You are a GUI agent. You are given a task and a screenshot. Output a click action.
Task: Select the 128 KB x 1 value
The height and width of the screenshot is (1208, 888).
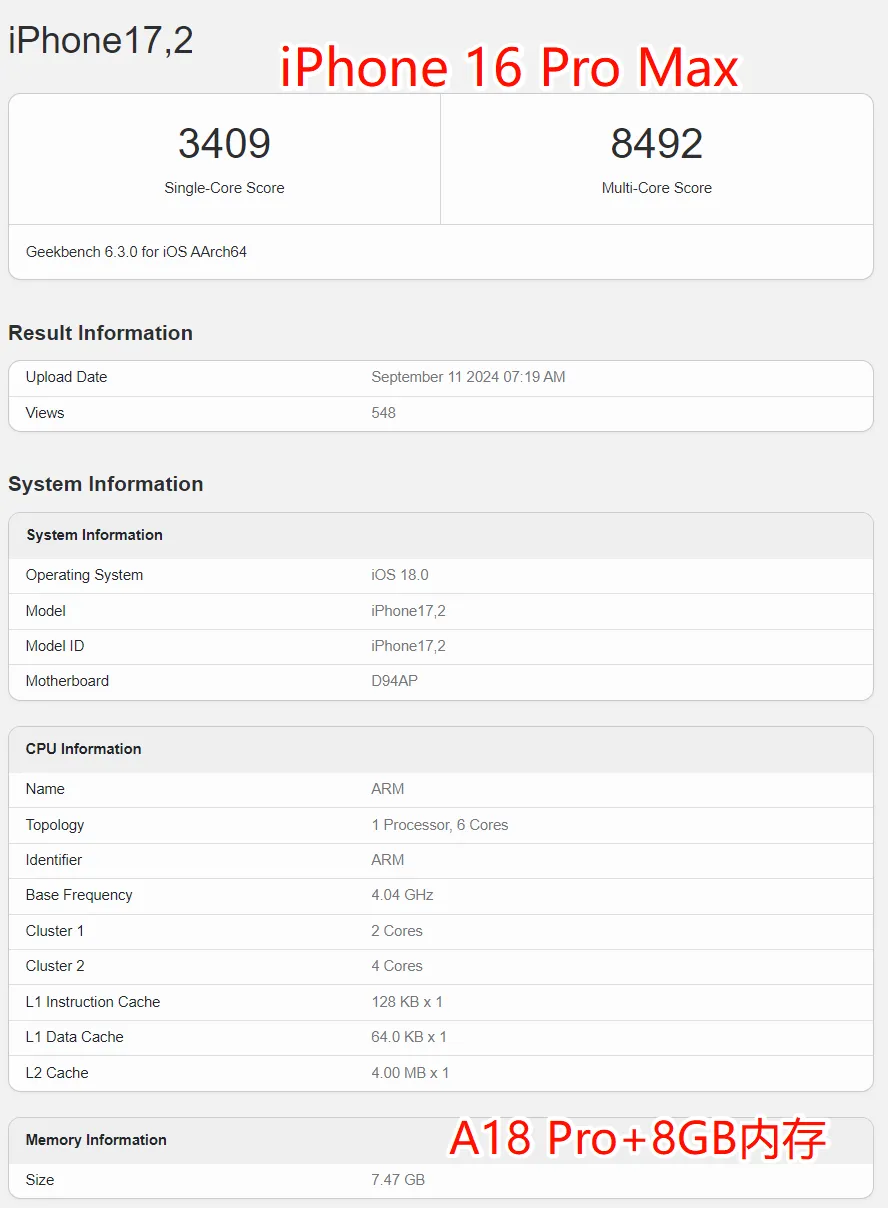(407, 1002)
